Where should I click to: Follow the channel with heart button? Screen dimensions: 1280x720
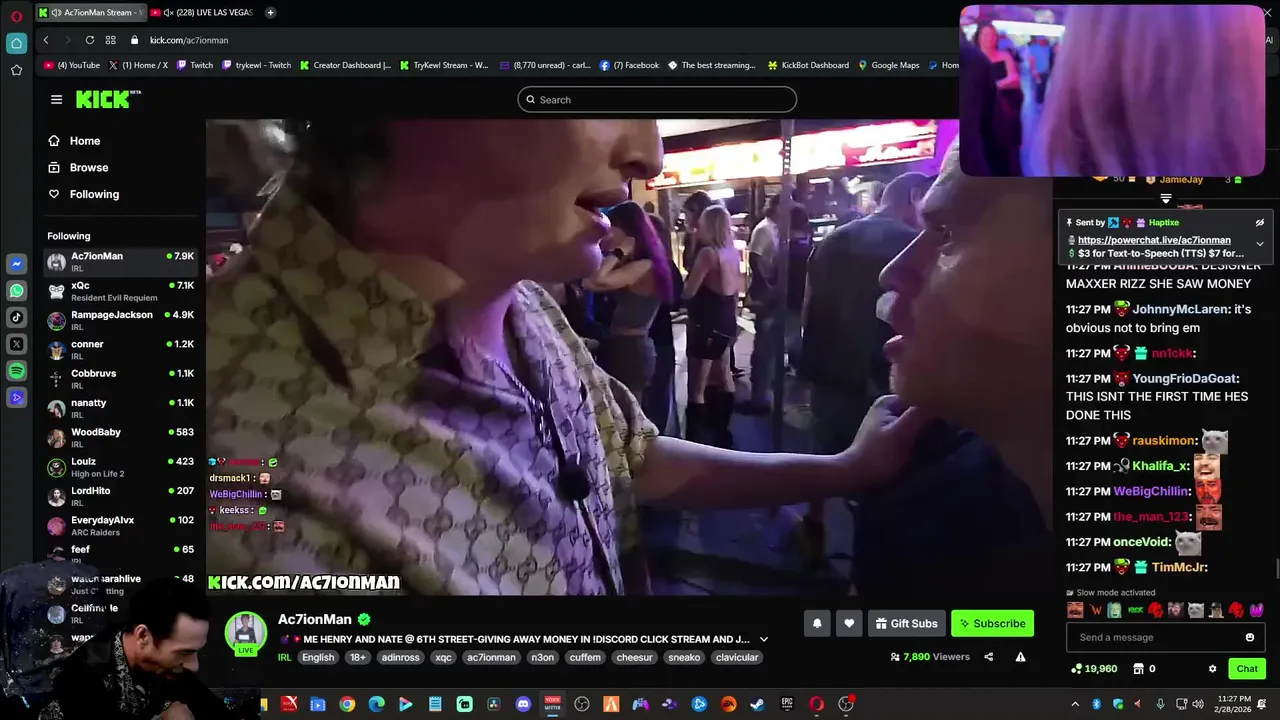pyautogui.click(x=849, y=623)
